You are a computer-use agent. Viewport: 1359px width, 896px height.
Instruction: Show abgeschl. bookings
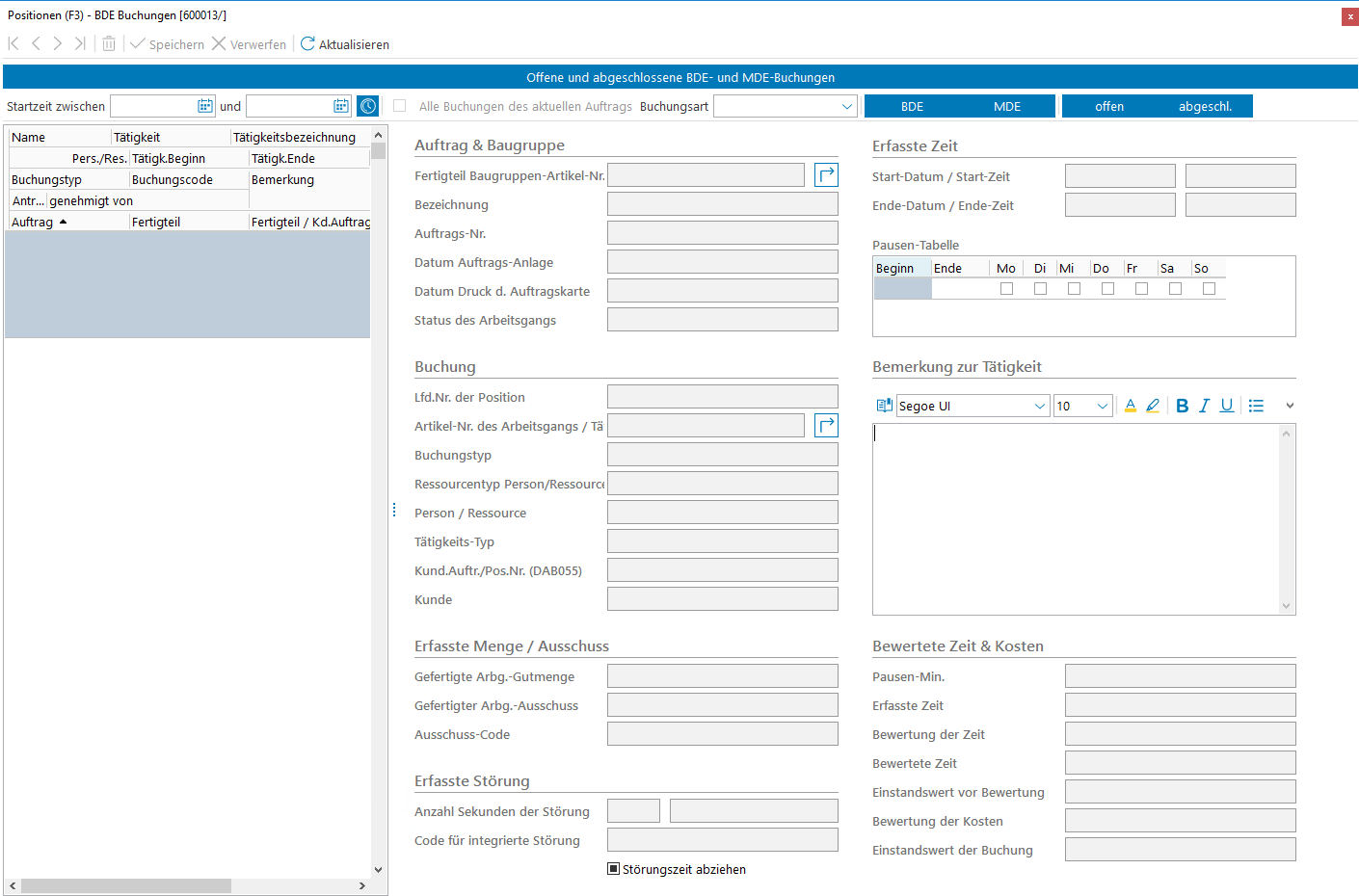1204,106
